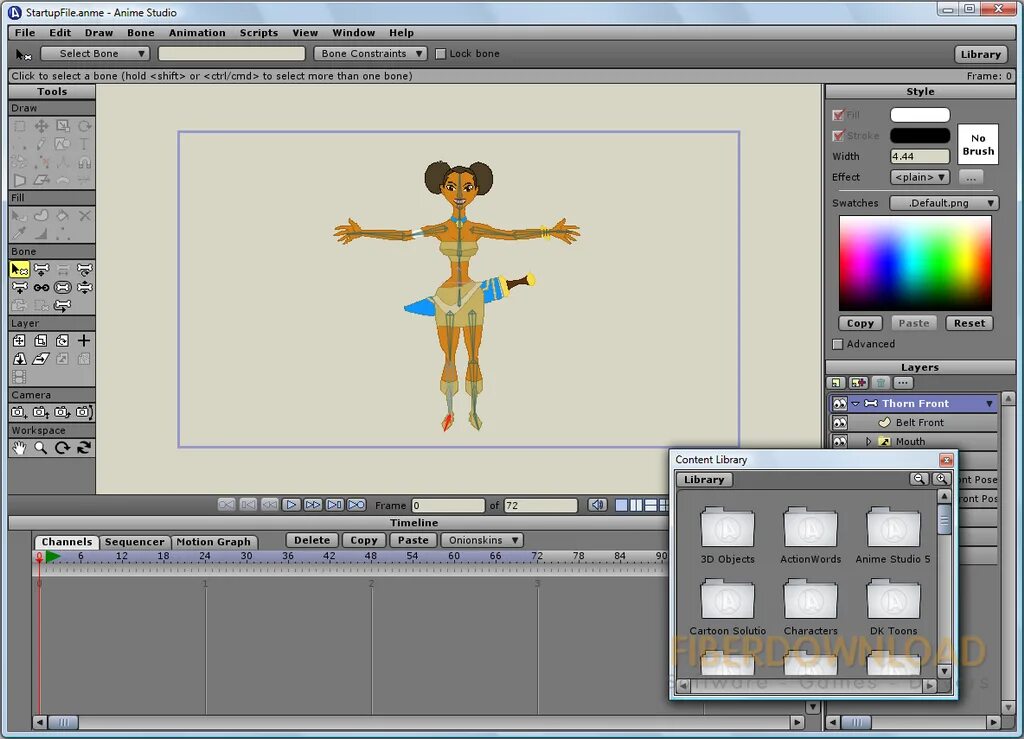1024x739 pixels.
Task: Select the Set Origin plus tool
Action: [x=84, y=341]
